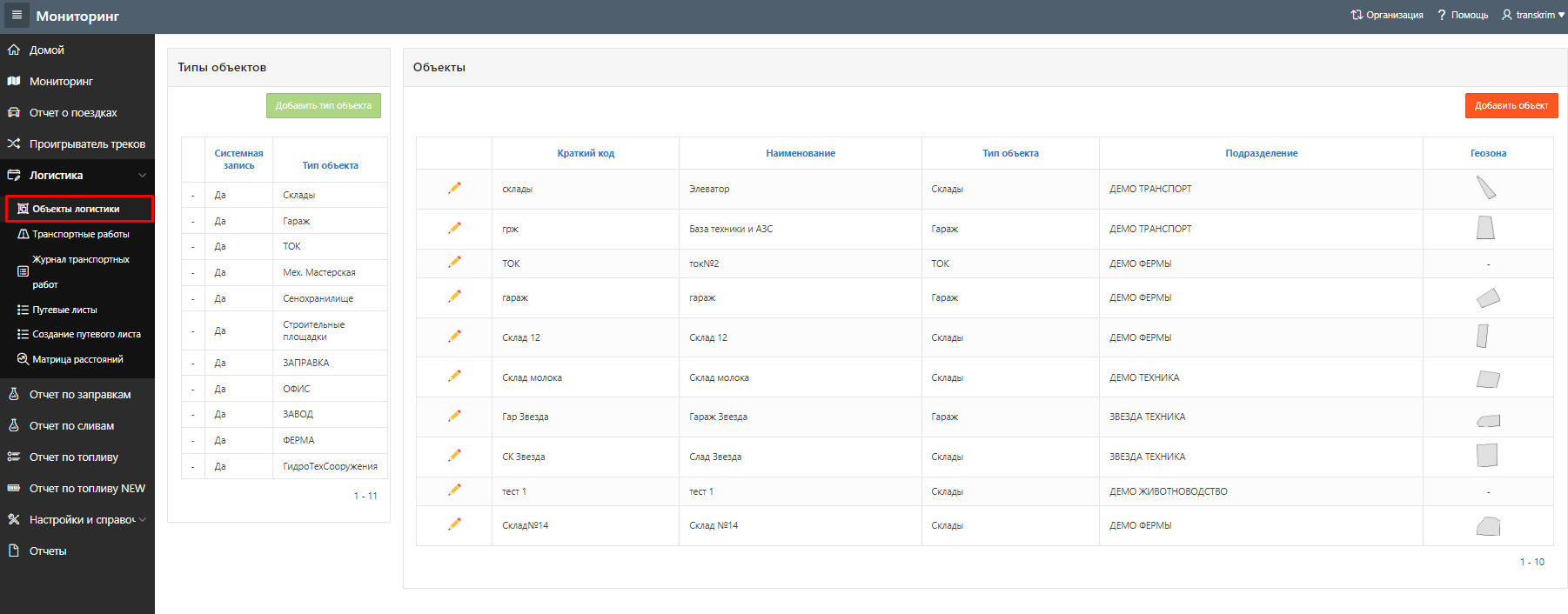Click geozone thumbnail for Склад 12
This screenshot has width=1568, height=614.
1483,337
